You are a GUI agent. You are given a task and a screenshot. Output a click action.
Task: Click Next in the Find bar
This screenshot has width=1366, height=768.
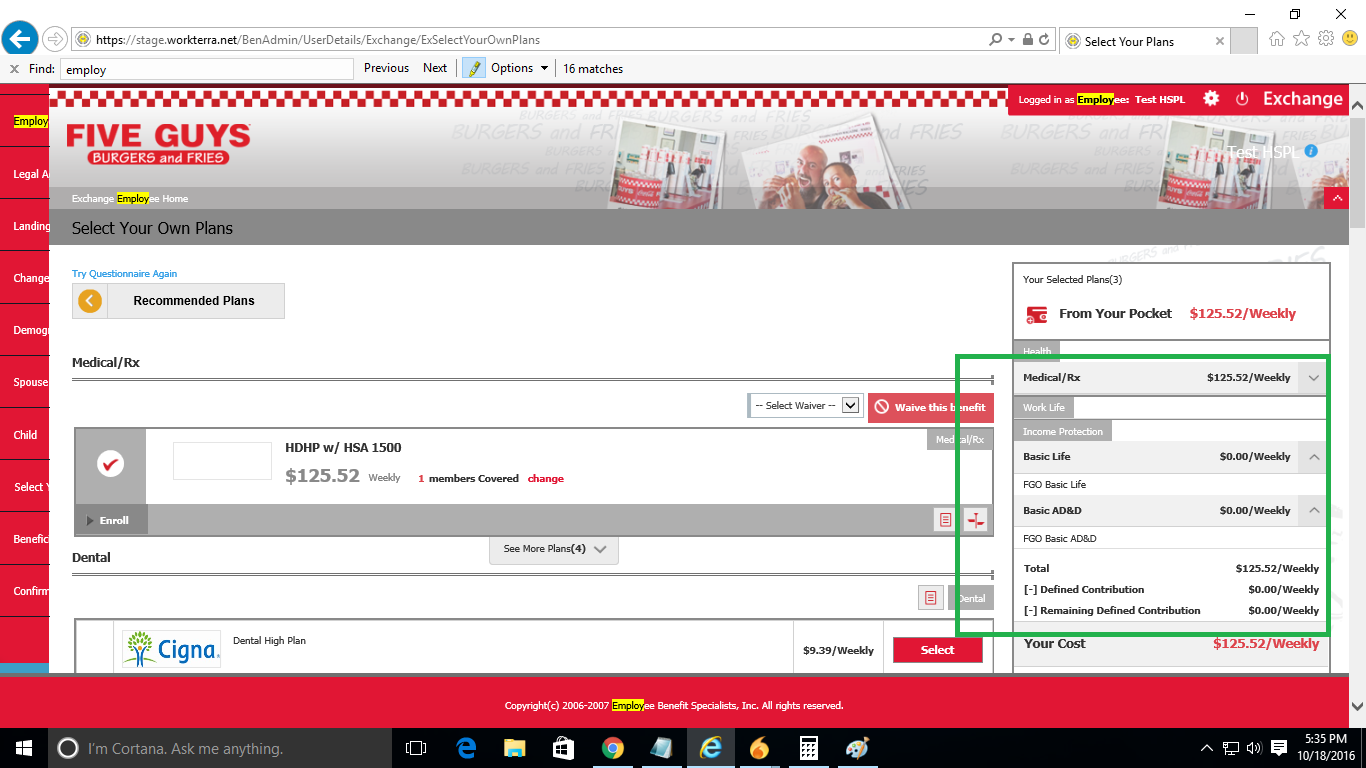pyautogui.click(x=435, y=68)
